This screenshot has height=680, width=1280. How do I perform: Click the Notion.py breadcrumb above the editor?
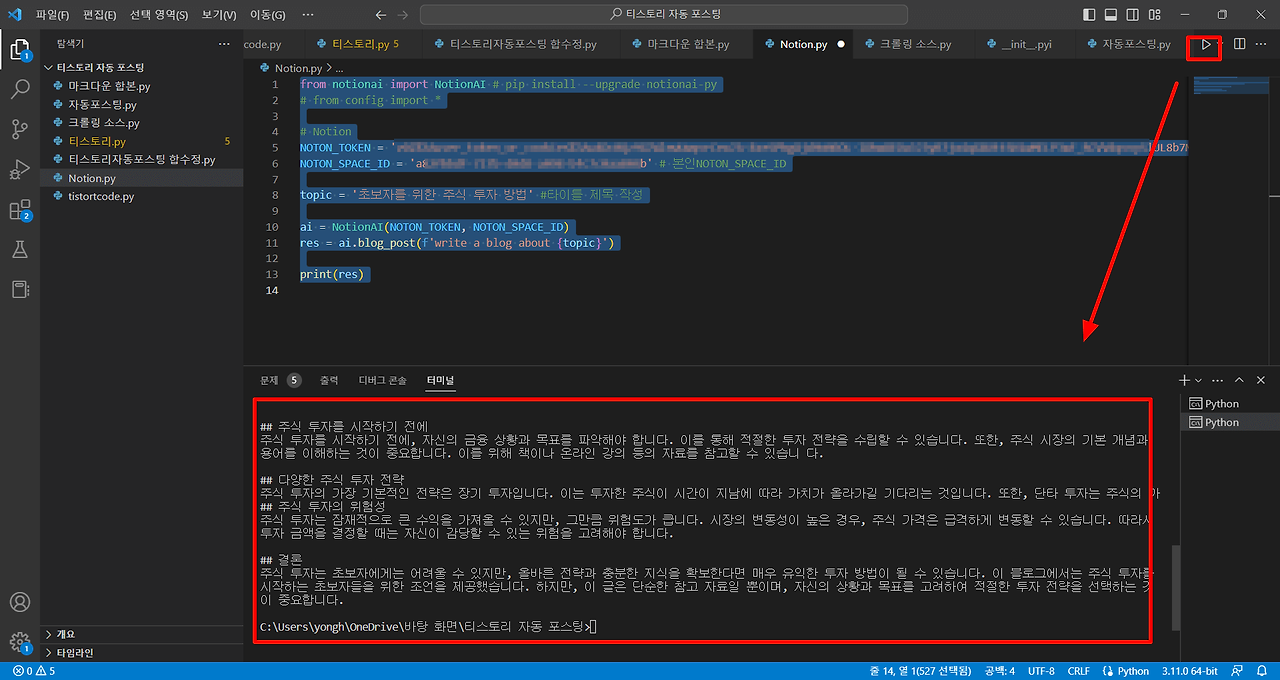(298, 68)
